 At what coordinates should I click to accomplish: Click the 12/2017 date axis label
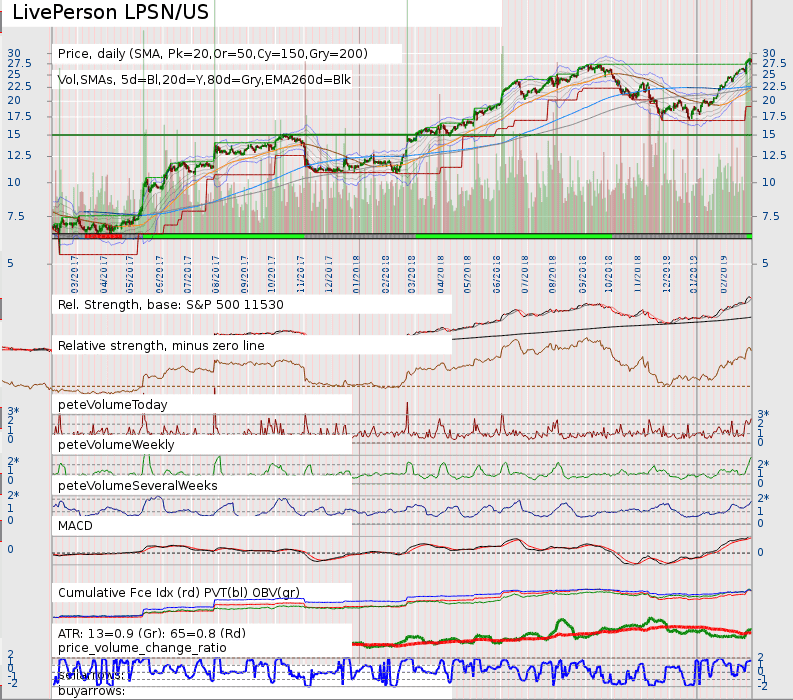click(329, 275)
